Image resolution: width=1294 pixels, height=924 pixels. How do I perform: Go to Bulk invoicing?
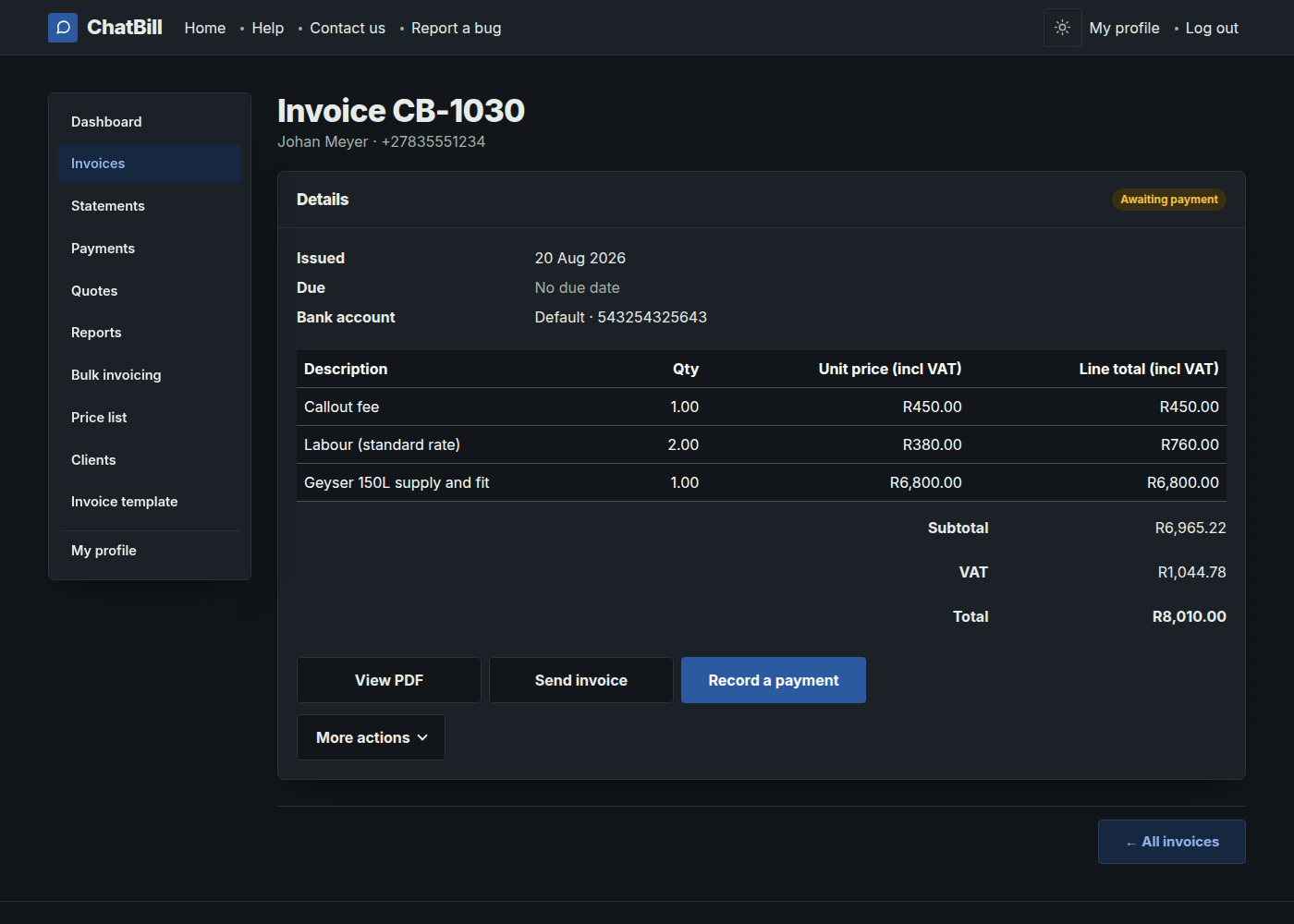tap(150, 375)
